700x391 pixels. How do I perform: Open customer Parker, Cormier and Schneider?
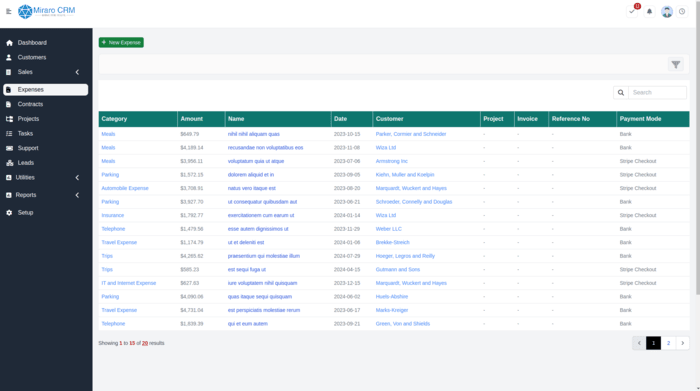click(x=411, y=134)
